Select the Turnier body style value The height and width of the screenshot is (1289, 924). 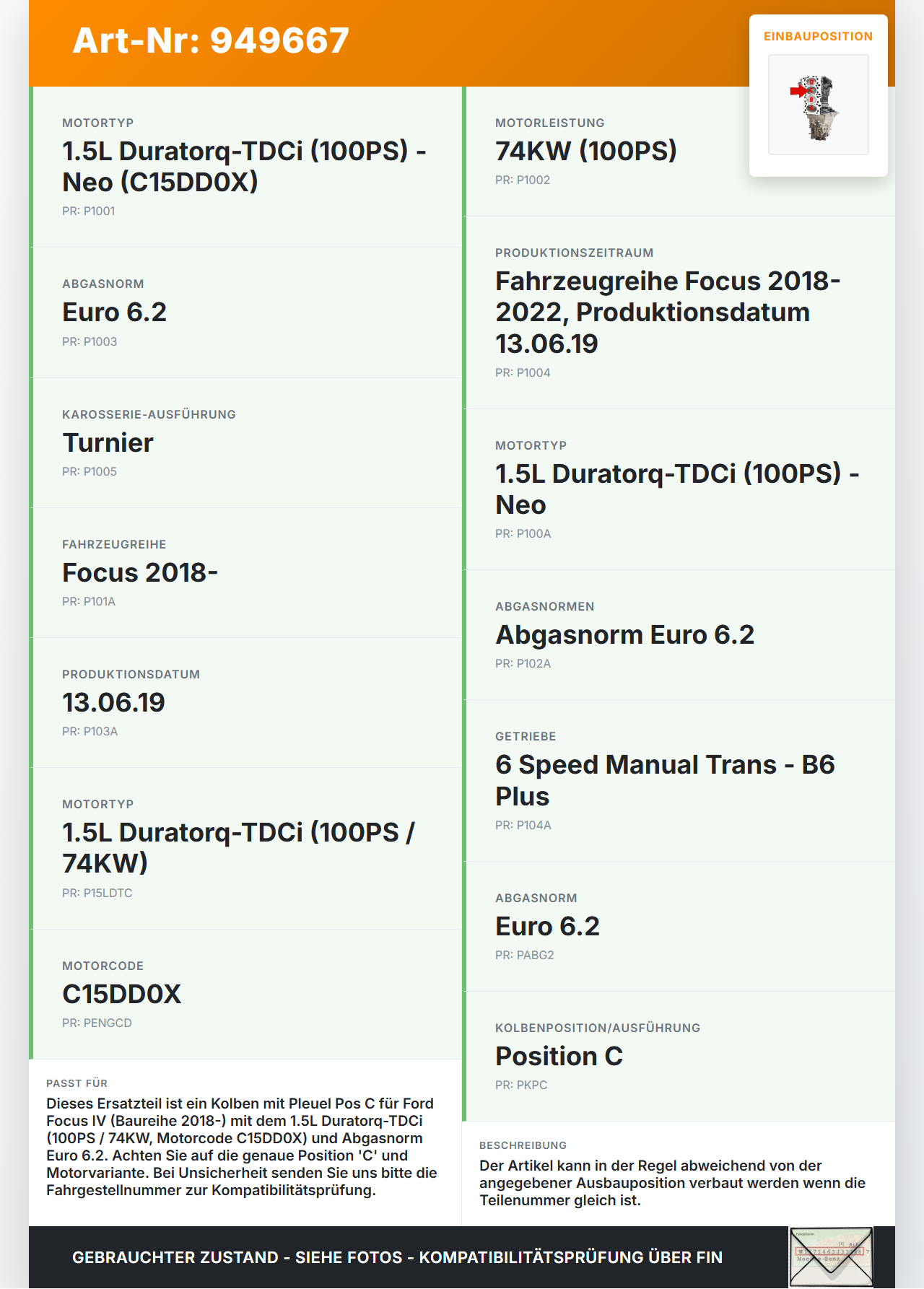coord(108,442)
